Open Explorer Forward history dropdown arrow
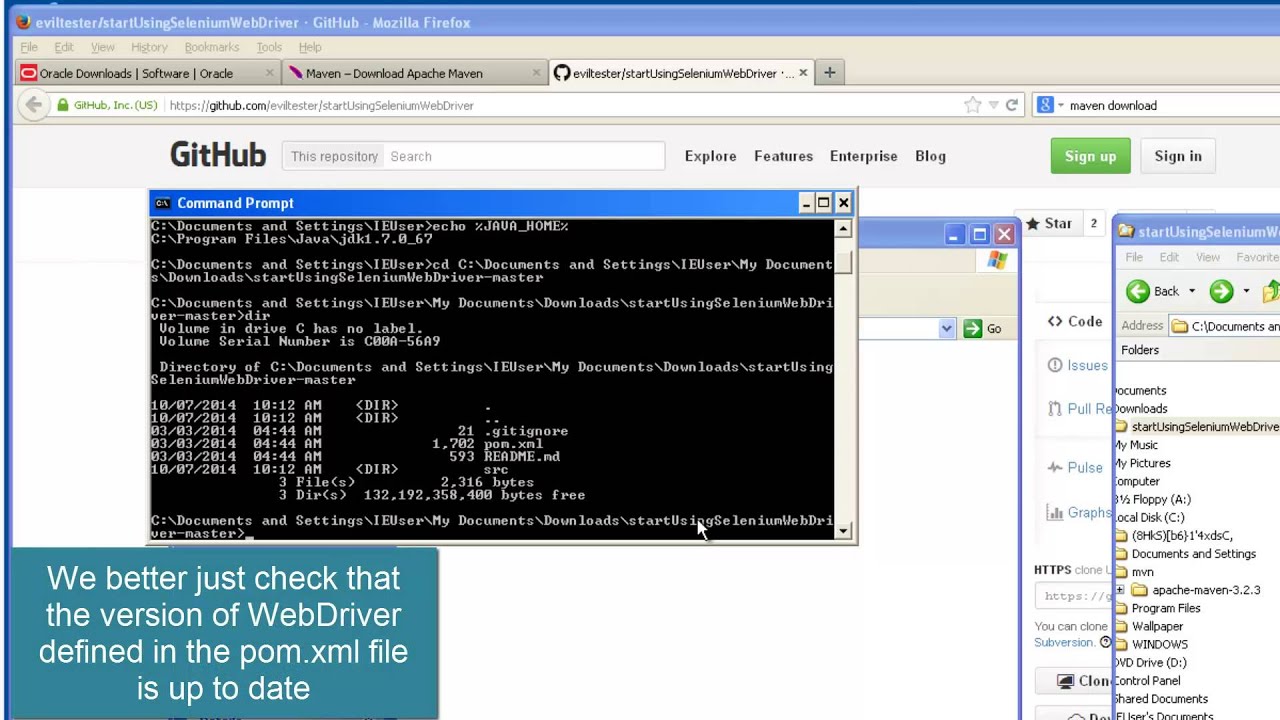 coord(1245,291)
